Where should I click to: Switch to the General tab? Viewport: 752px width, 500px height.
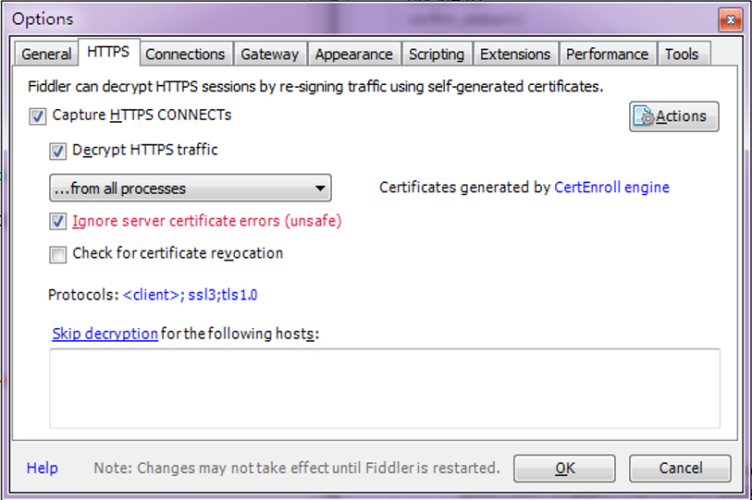click(46, 54)
